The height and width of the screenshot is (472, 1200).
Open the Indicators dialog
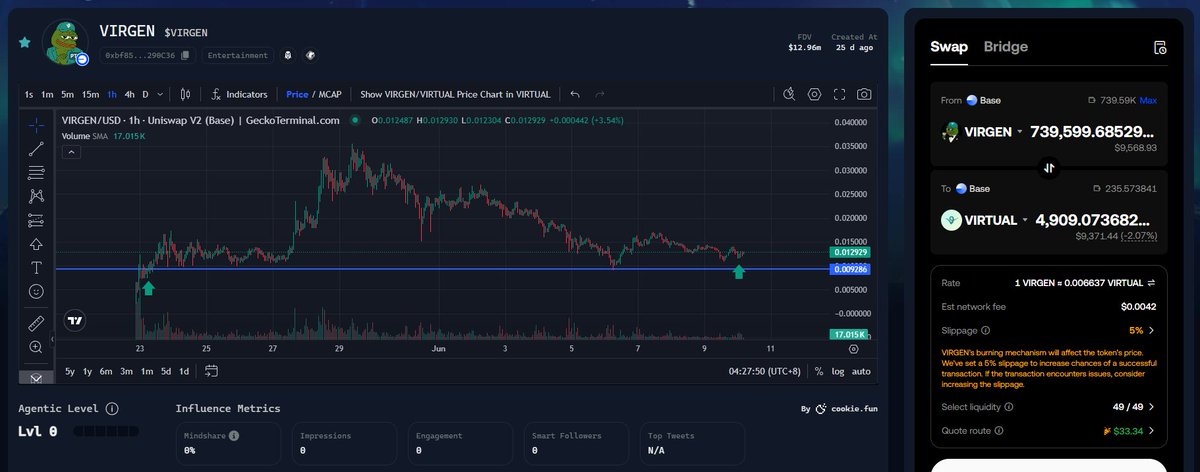coord(239,94)
